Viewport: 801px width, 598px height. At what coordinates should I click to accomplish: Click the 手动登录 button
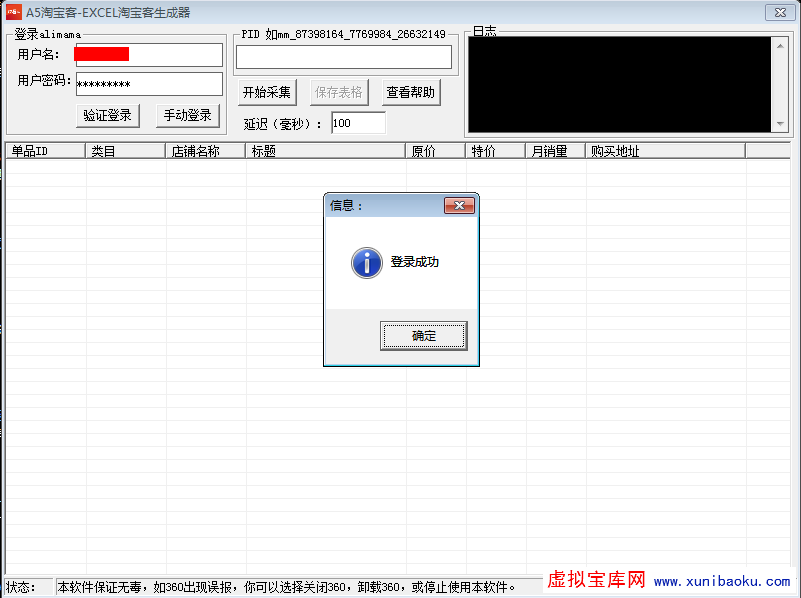[x=187, y=115]
